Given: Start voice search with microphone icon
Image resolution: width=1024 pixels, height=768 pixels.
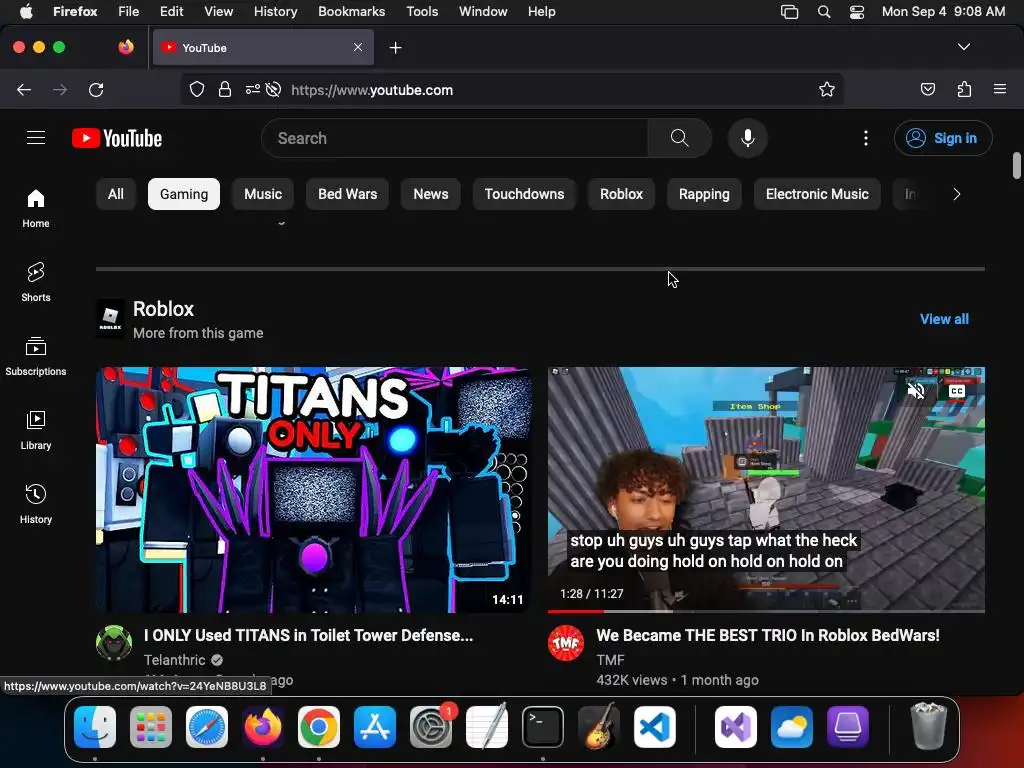Looking at the screenshot, I should pyautogui.click(x=748, y=138).
